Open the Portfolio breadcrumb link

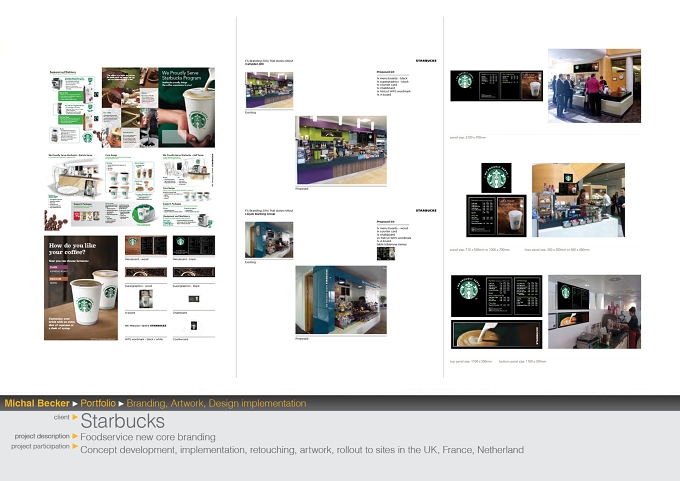[98, 403]
